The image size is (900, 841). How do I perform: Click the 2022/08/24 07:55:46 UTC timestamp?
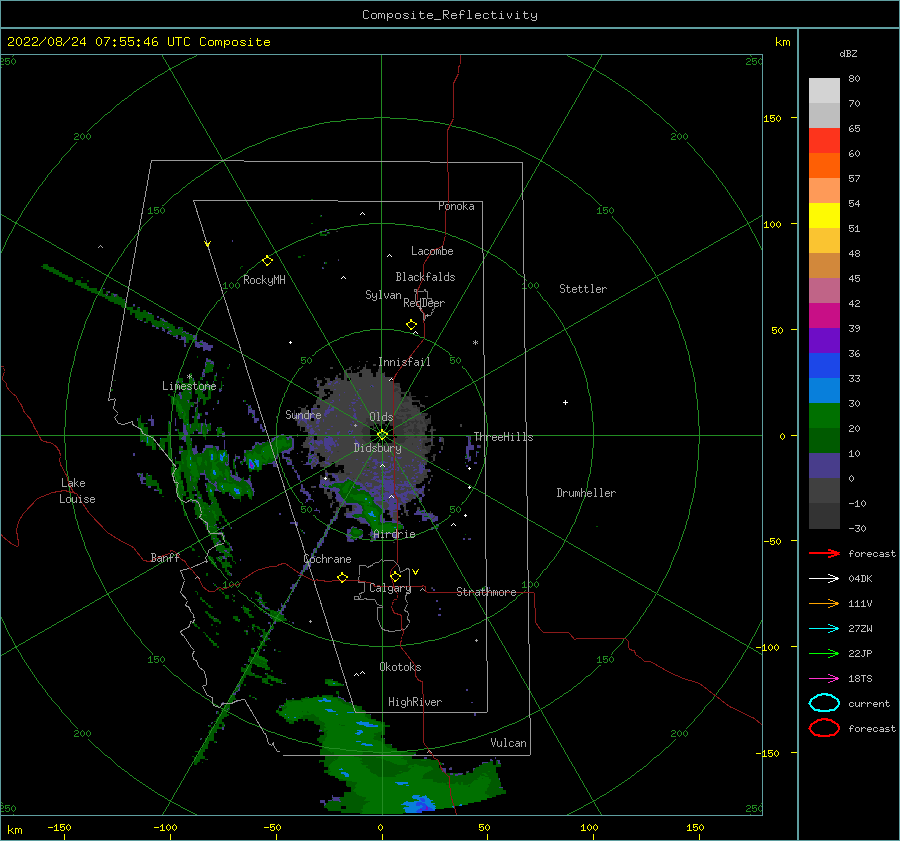(x=98, y=42)
